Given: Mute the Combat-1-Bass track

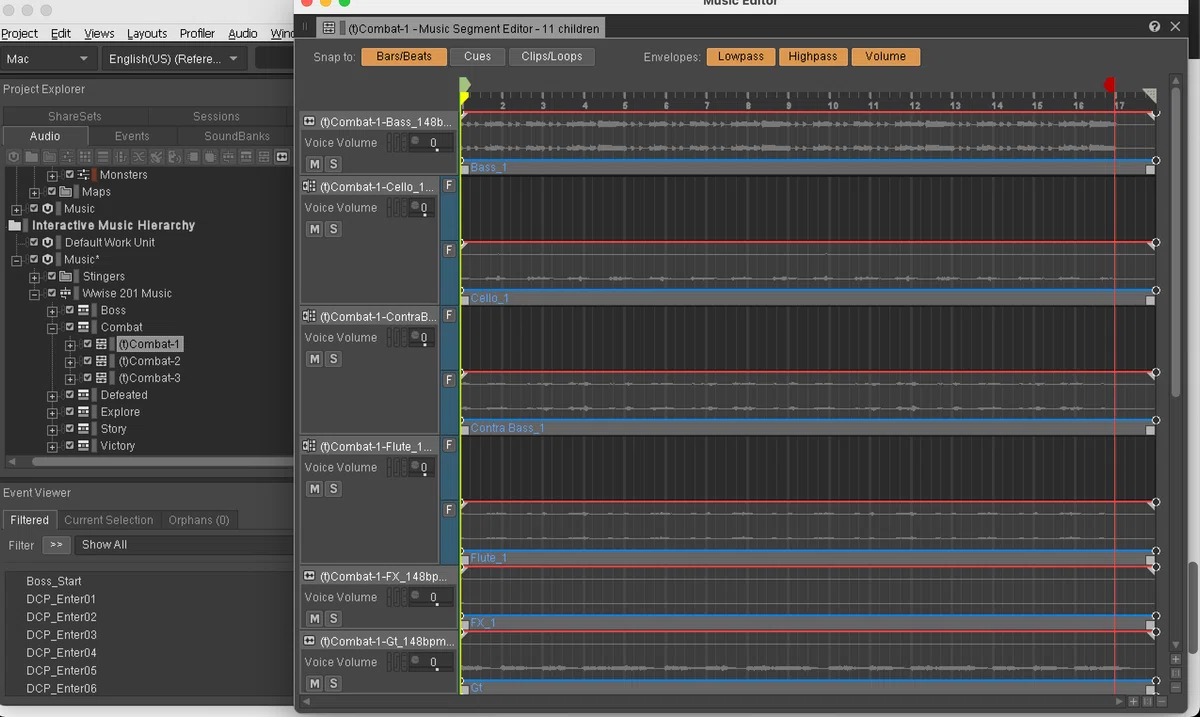Looking at the screenshot, I should (314, 164).
